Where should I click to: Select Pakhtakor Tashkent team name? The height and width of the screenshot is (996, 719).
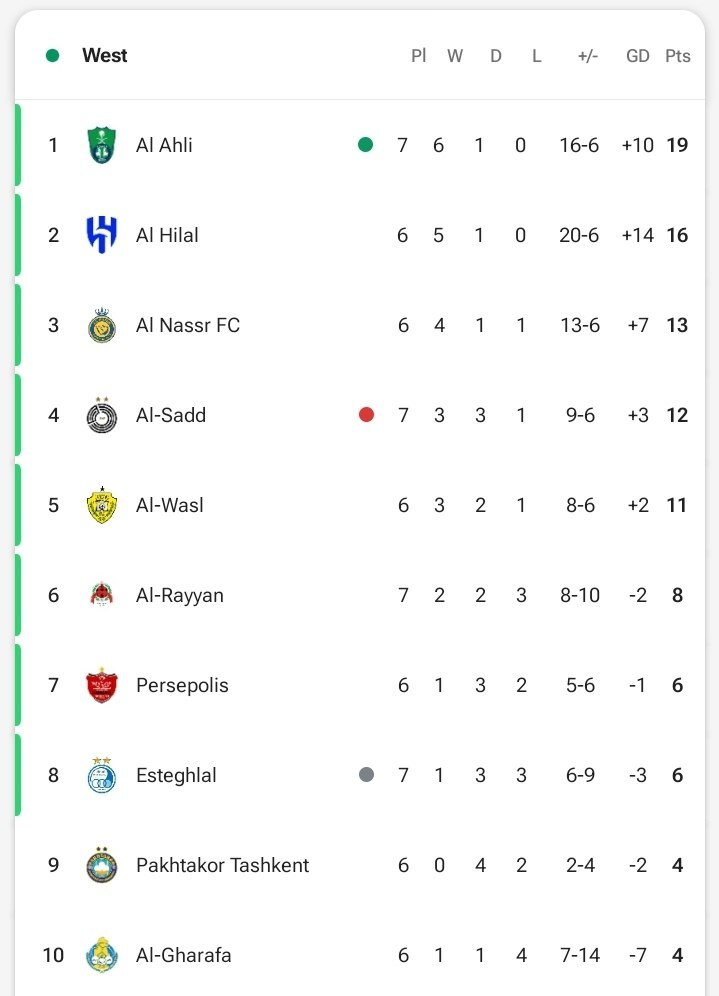click(222, 865)
